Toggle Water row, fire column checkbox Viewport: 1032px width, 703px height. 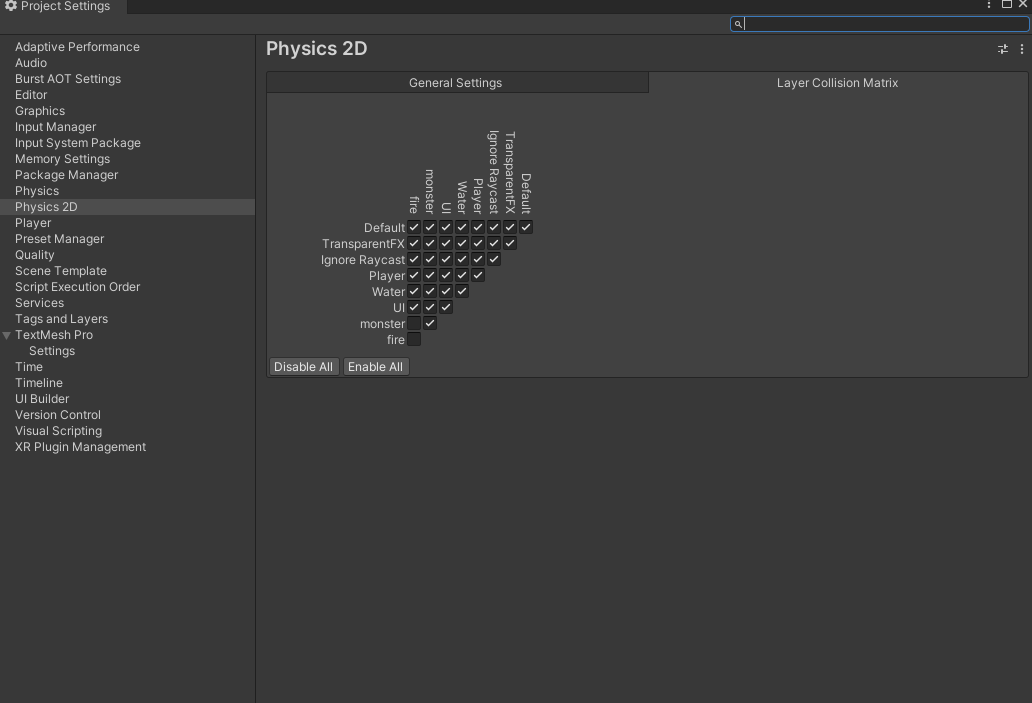(x=414, y=291)
